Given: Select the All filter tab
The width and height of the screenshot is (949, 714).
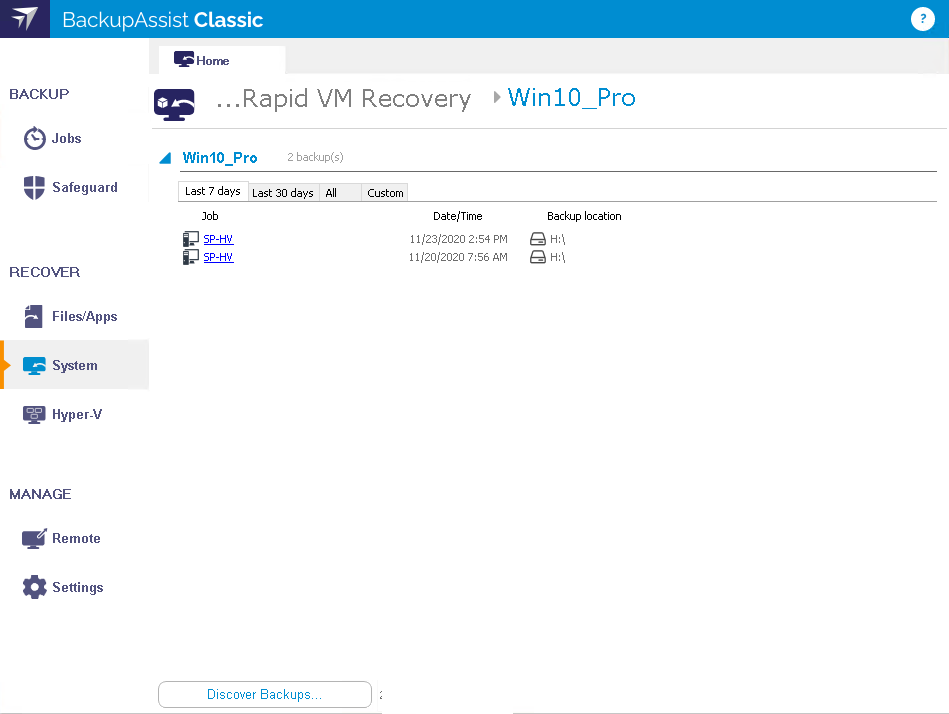Looking at the screenshot, I should [341, 192].
